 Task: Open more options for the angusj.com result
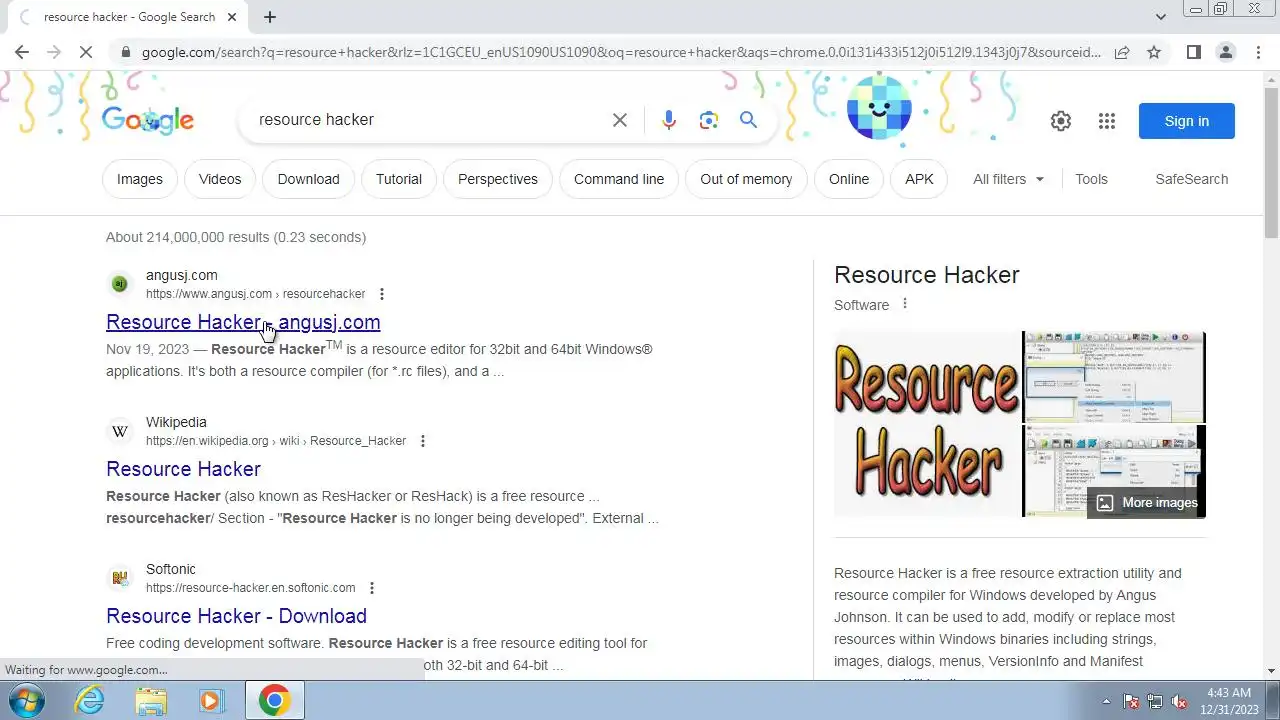click(381, 294)
